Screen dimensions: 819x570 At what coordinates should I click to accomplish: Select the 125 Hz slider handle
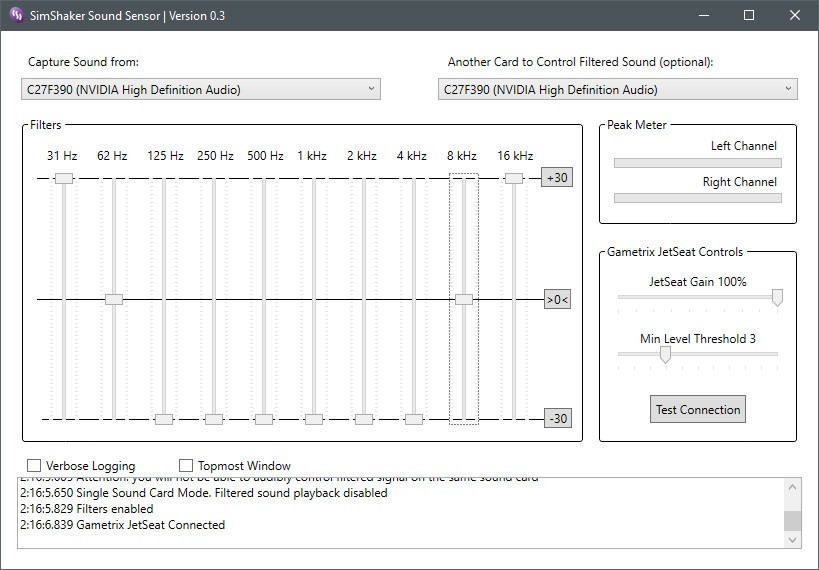click(164, 419)
